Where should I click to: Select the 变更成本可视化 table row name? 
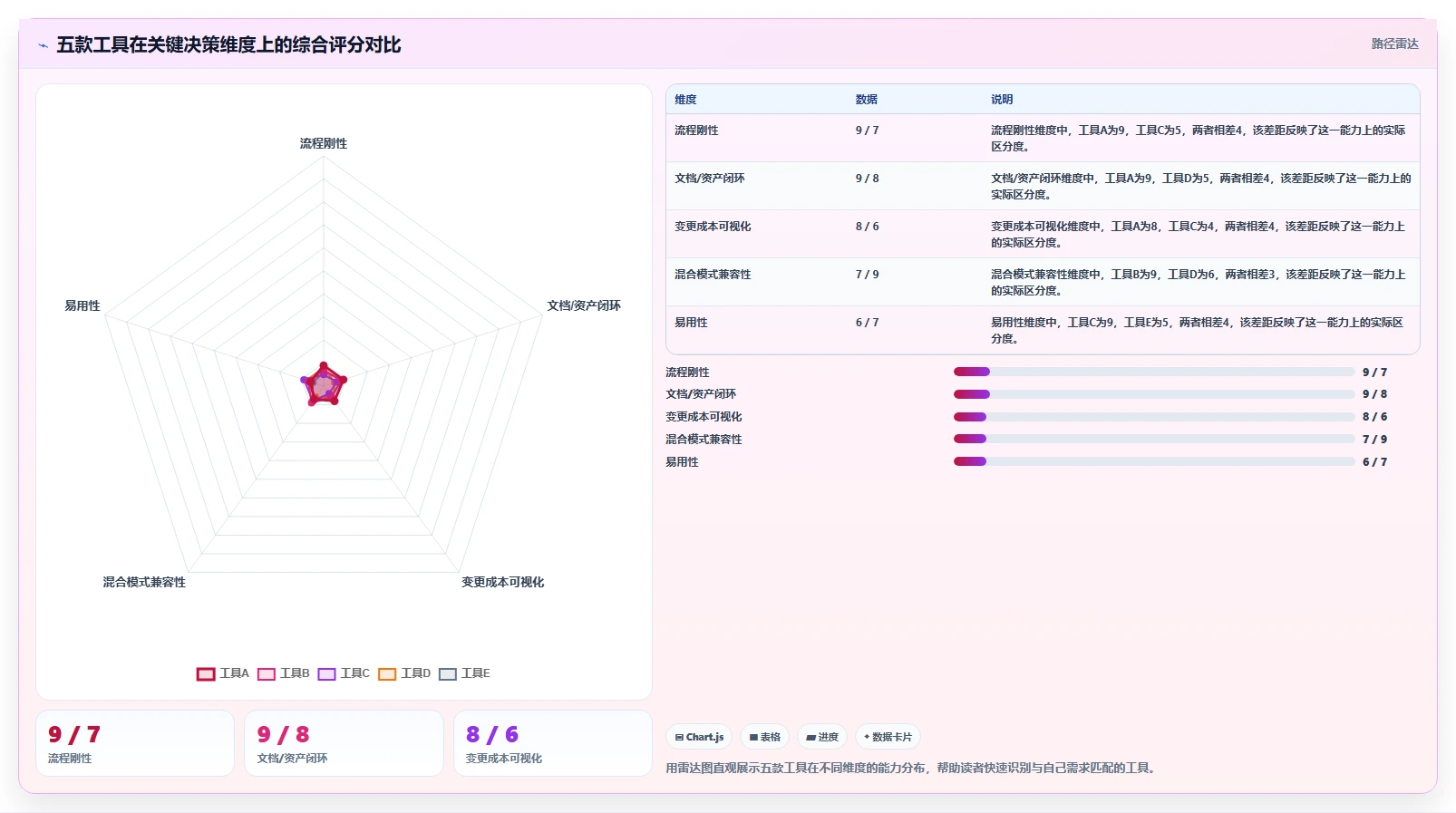(713, 227)
